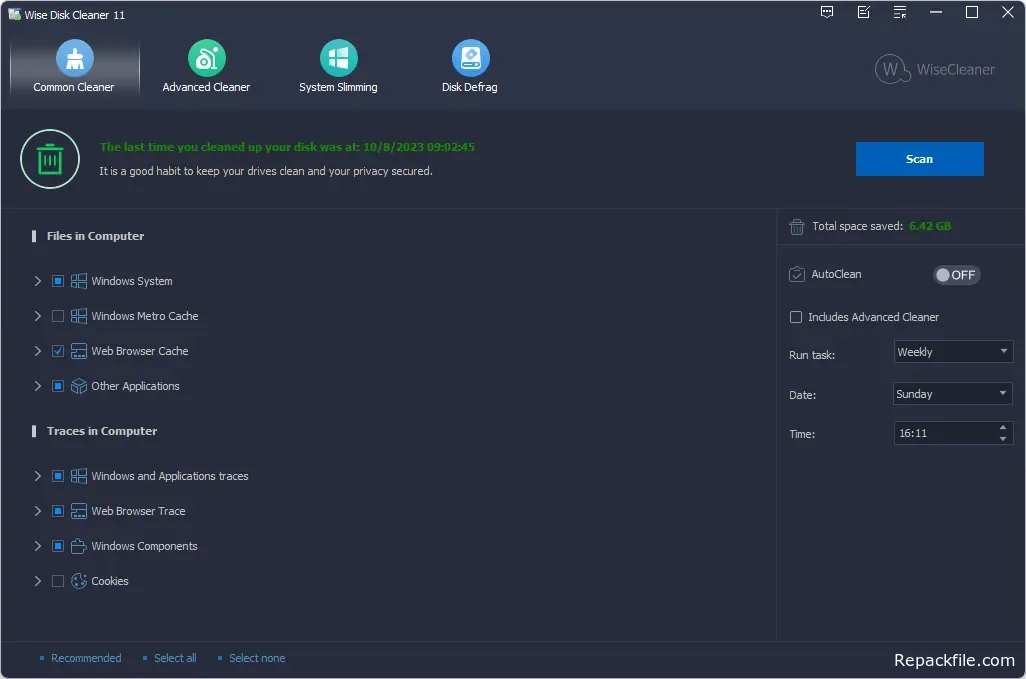Click the WiseCleaner logo
1026x679 pixels.
pyautogui.click(x=934, y=69)
